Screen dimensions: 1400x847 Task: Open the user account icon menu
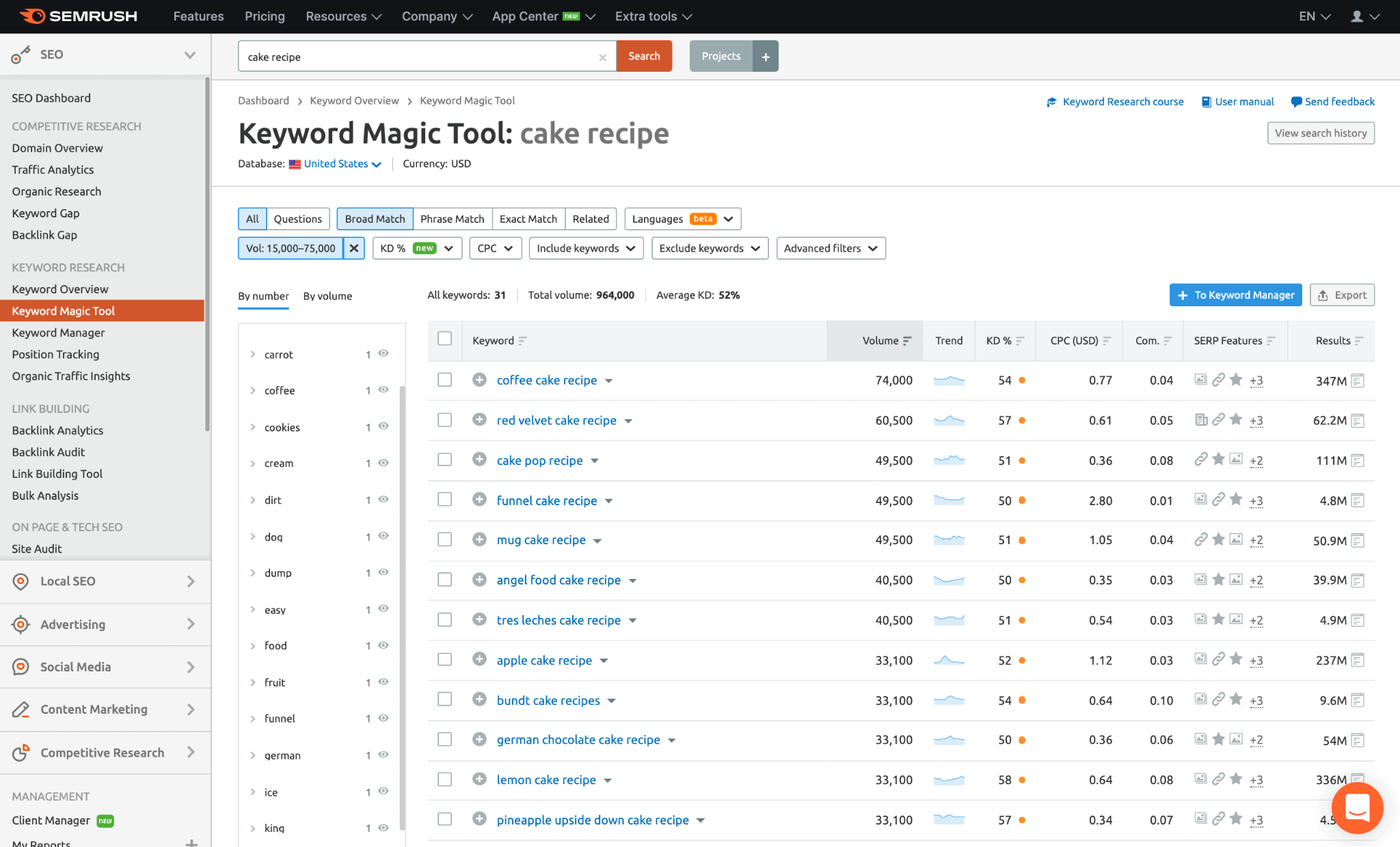(1364, 16)
